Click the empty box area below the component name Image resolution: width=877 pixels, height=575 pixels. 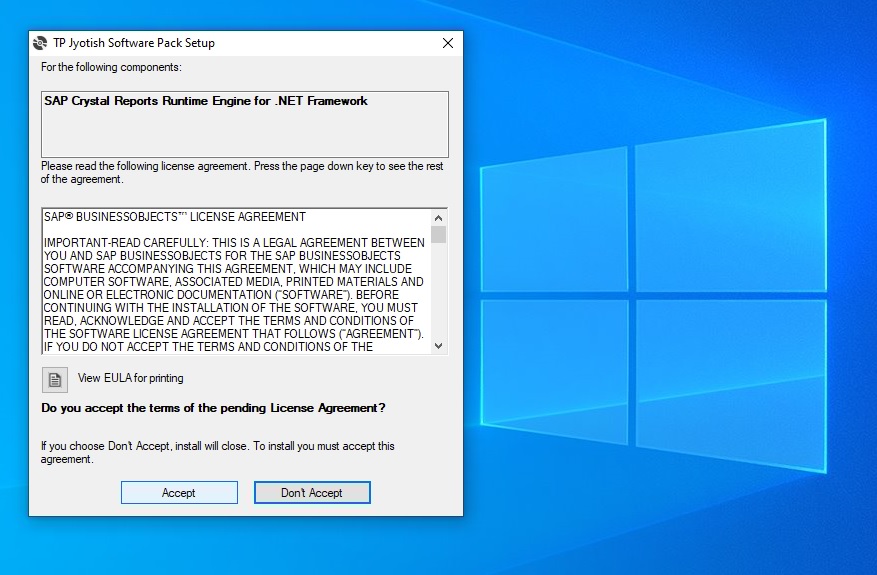click(x=244, y=133)
